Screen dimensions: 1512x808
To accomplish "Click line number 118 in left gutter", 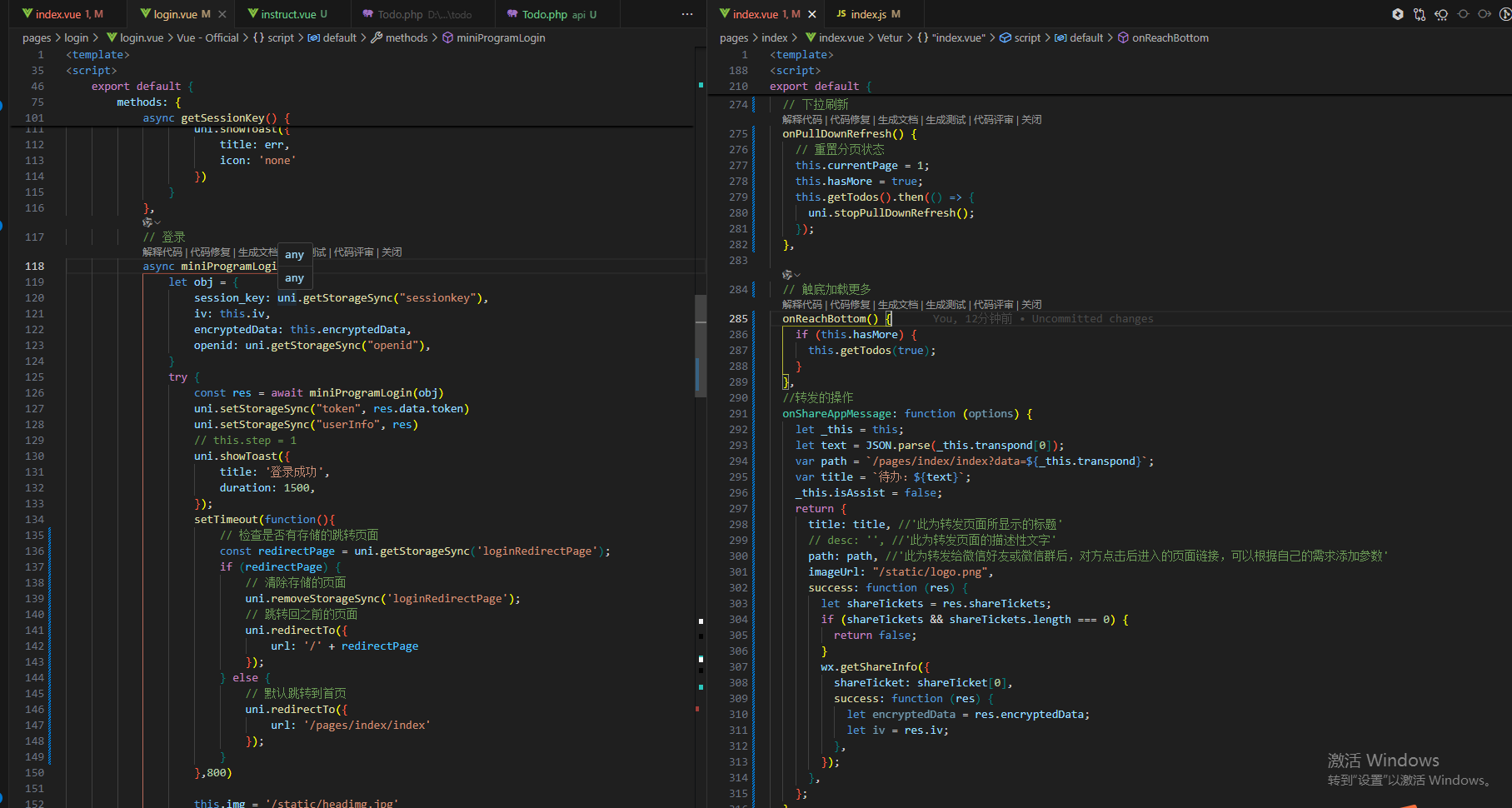I will coord(35,267).
